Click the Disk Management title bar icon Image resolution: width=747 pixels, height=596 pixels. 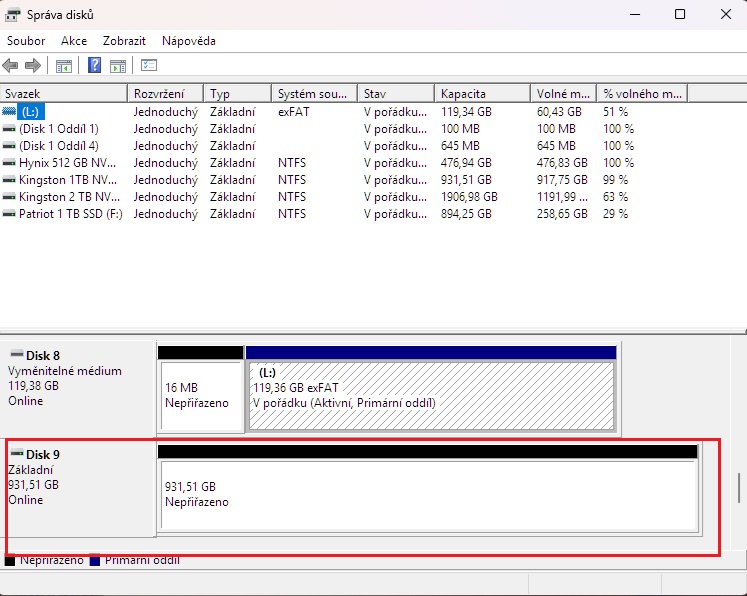(12, 15)
